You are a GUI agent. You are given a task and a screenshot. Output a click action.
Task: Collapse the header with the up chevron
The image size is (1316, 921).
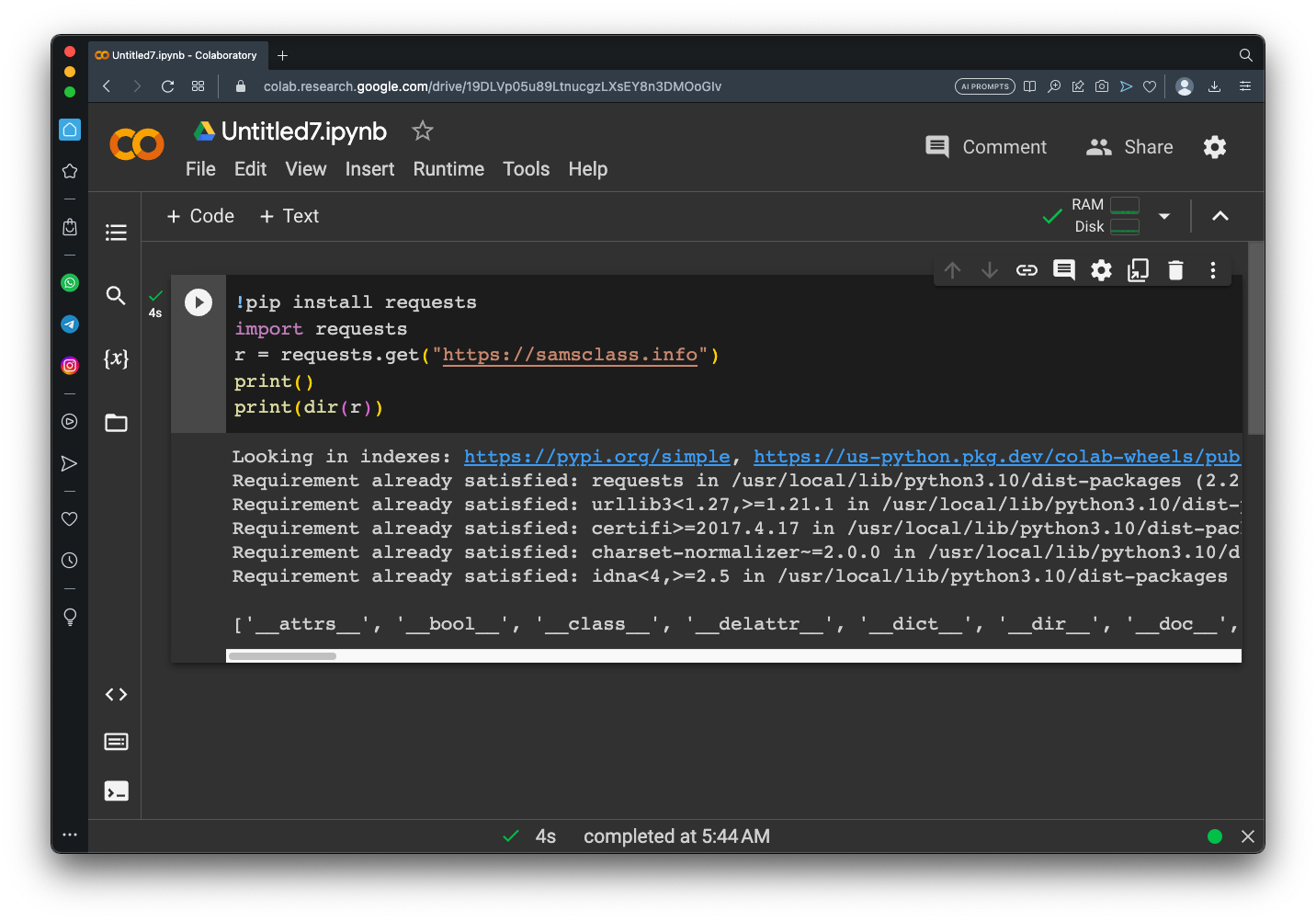(x=1220, y=216)
